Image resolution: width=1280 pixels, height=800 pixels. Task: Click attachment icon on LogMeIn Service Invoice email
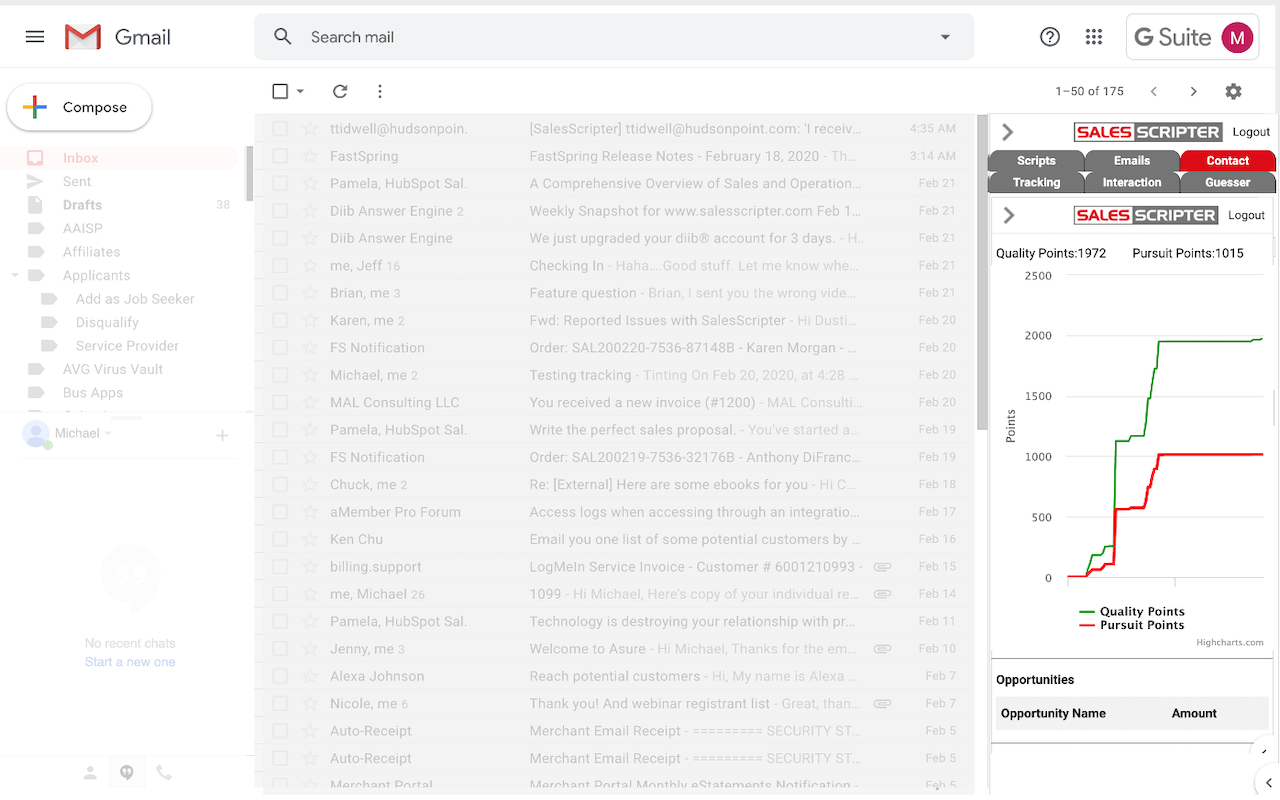point(882,566)
